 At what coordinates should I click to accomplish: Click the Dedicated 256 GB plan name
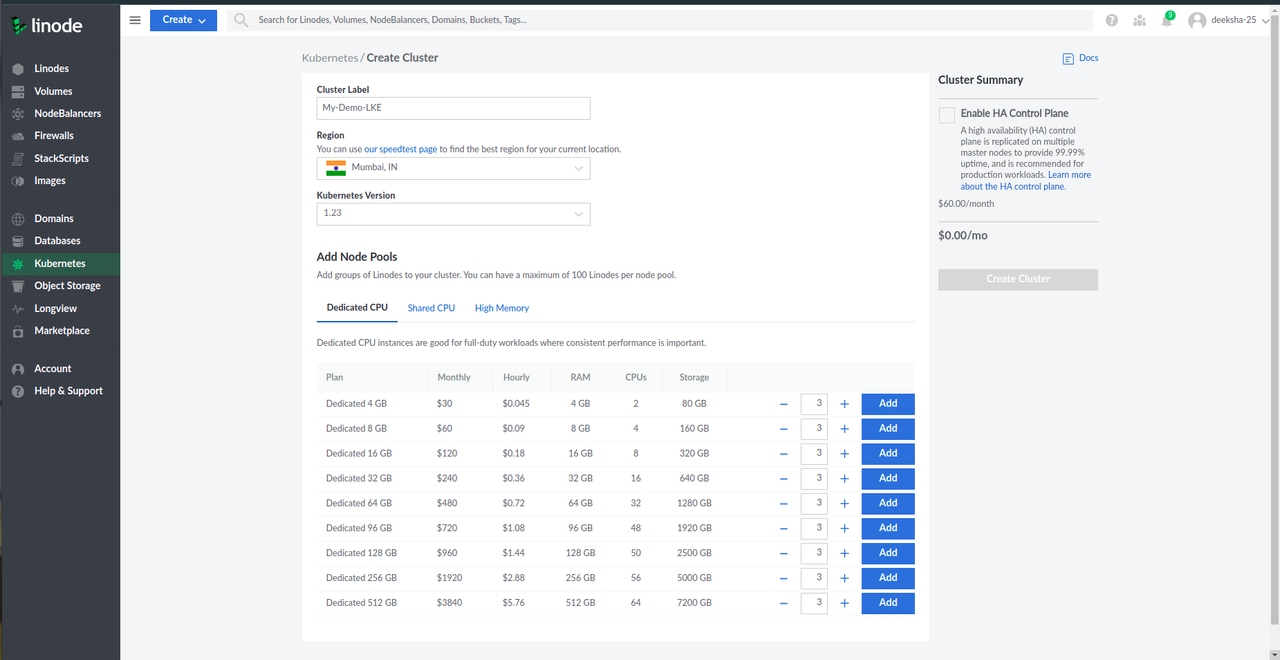pyautogui.click(x=361, y=578)
